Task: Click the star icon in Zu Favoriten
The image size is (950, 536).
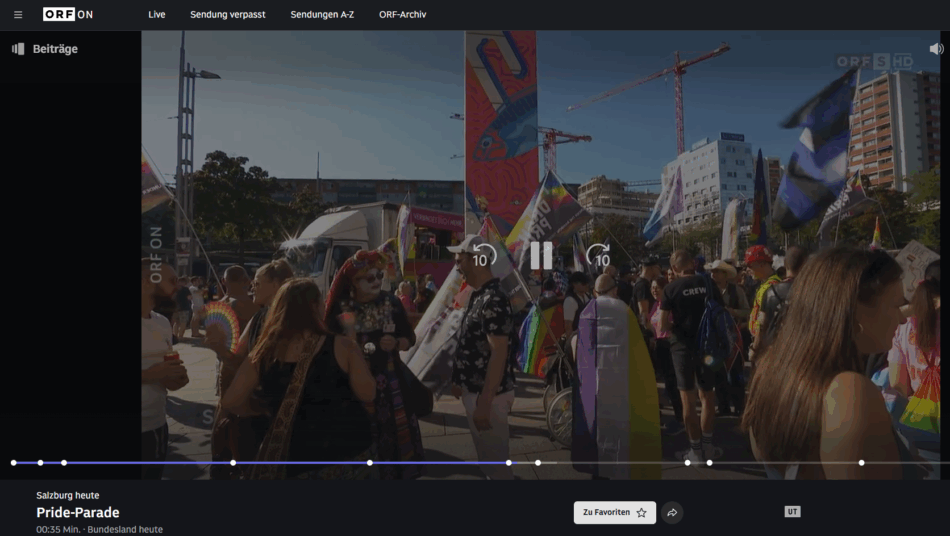Action: point(642,513)
